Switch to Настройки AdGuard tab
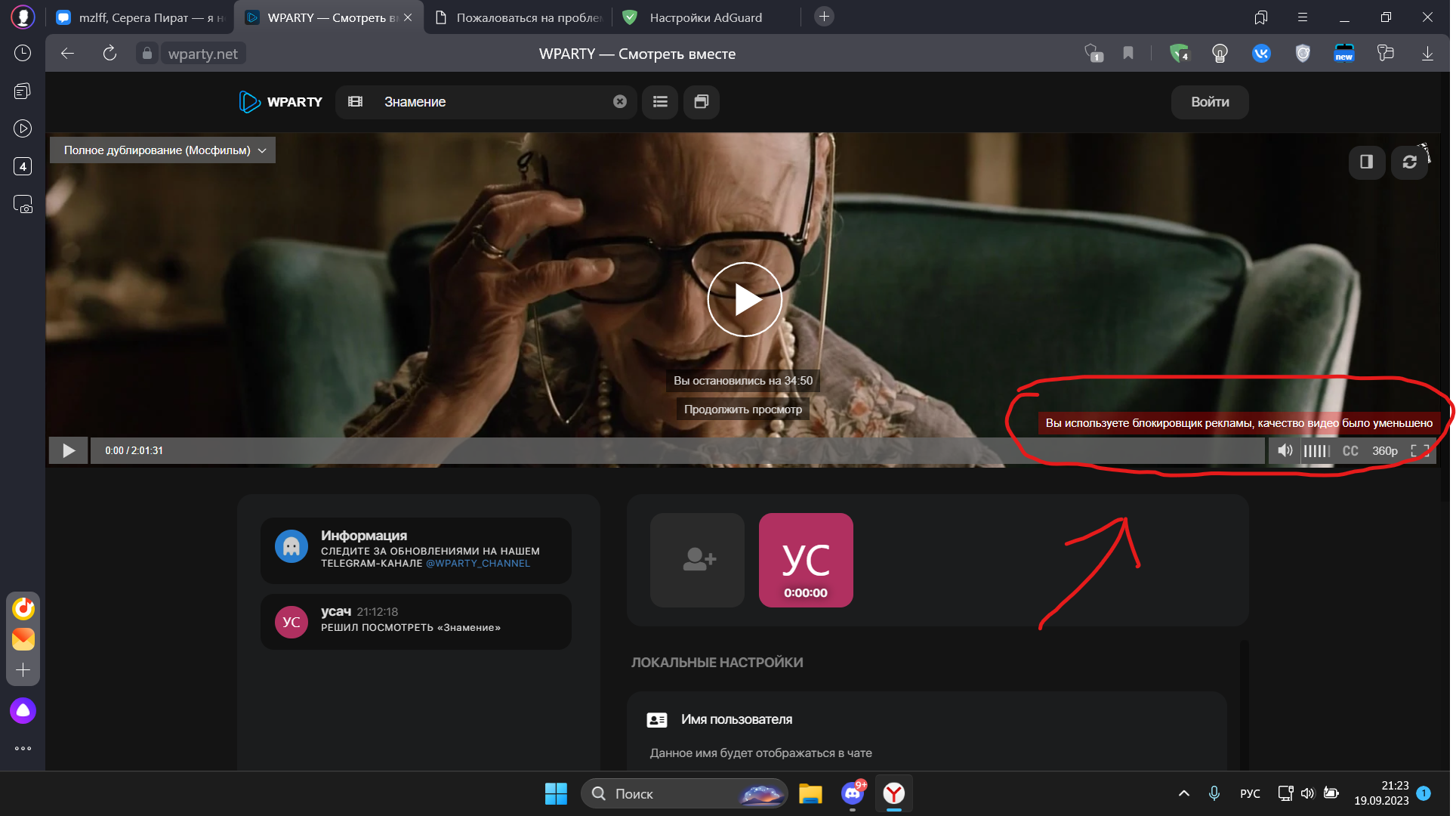Viewport: 1456px width, 816px height. click(x=705, y=17)
